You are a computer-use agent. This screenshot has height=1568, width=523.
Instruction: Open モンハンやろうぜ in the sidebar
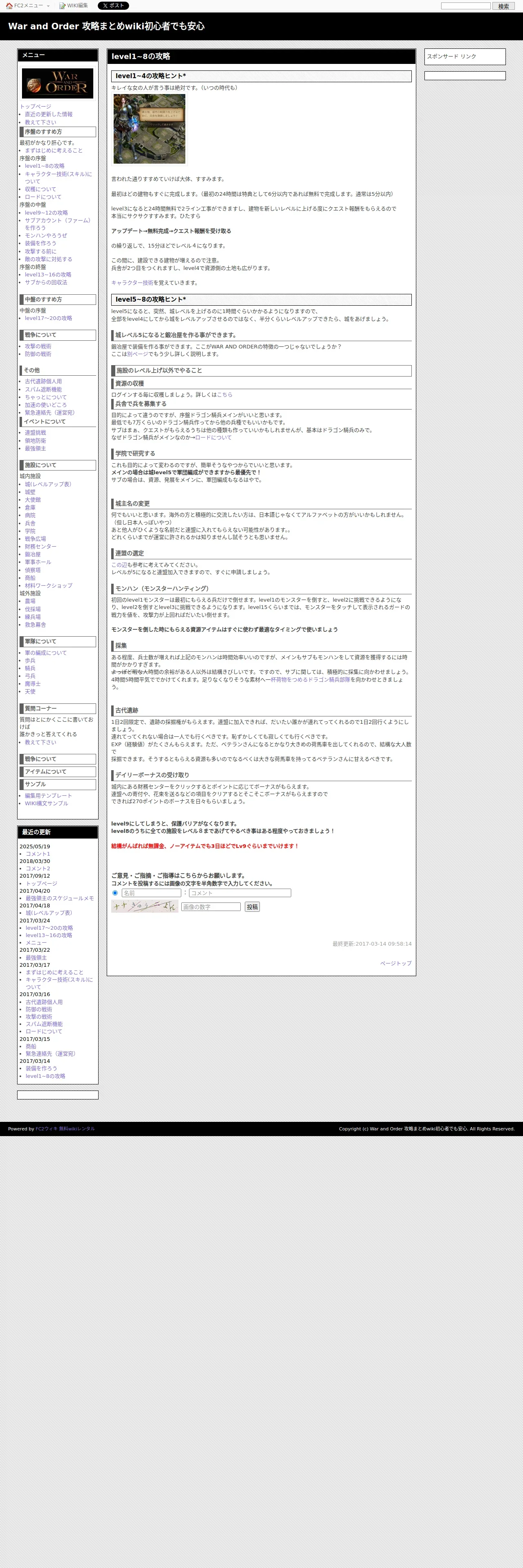46,236
